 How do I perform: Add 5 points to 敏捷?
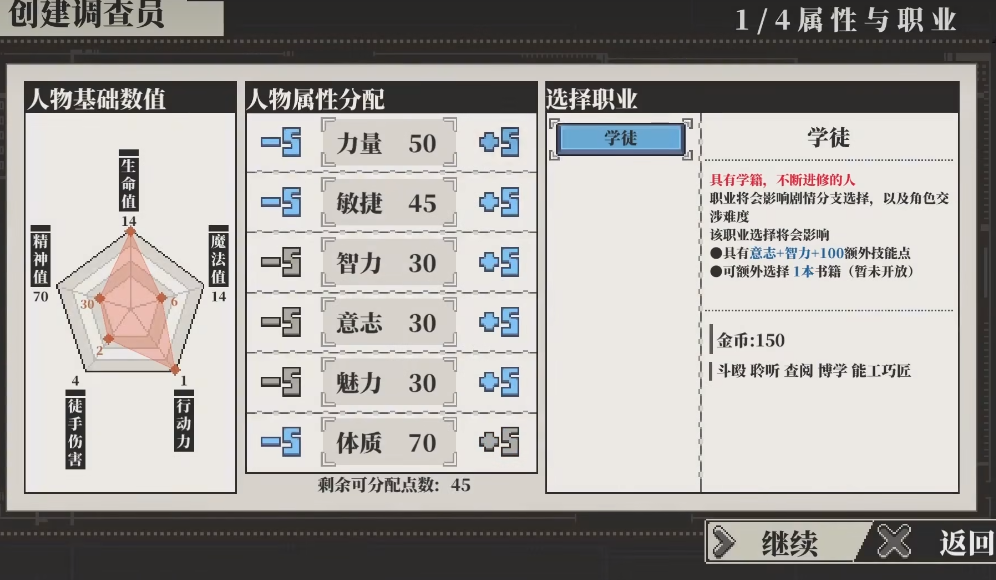click(499, 202)
